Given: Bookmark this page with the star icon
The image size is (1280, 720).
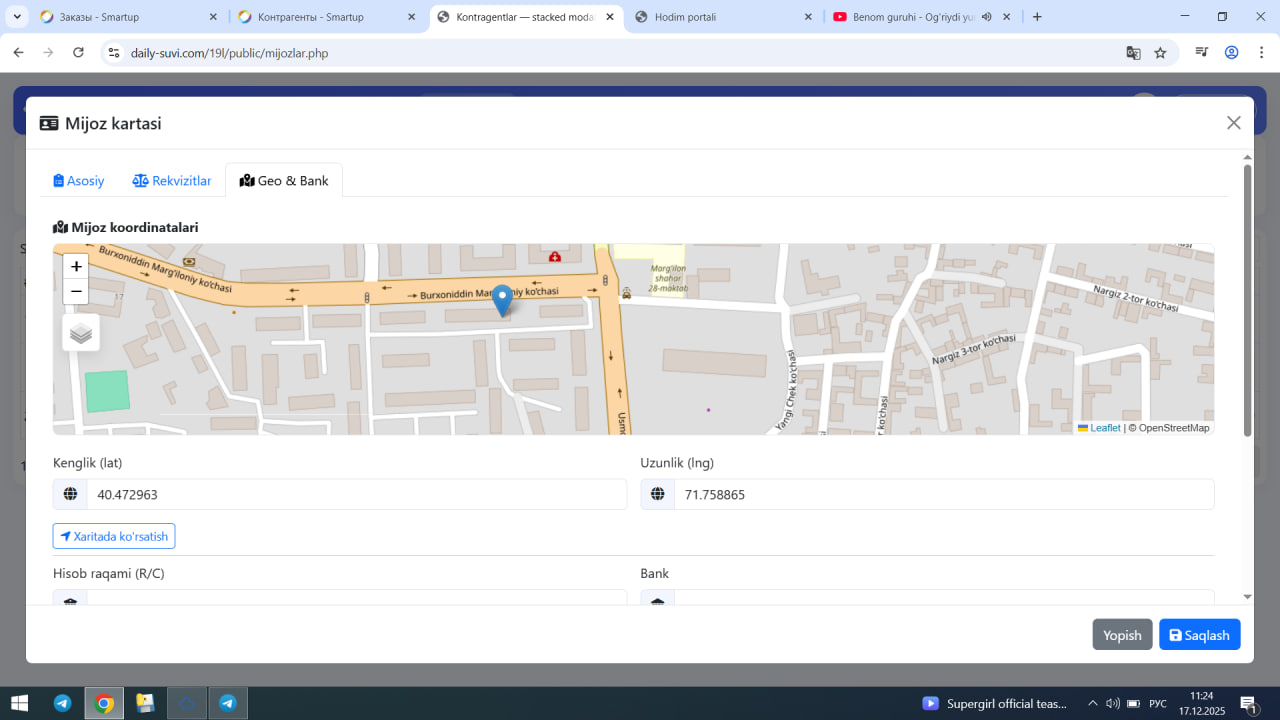Looking at the screenshot, I should [1160, 53].
